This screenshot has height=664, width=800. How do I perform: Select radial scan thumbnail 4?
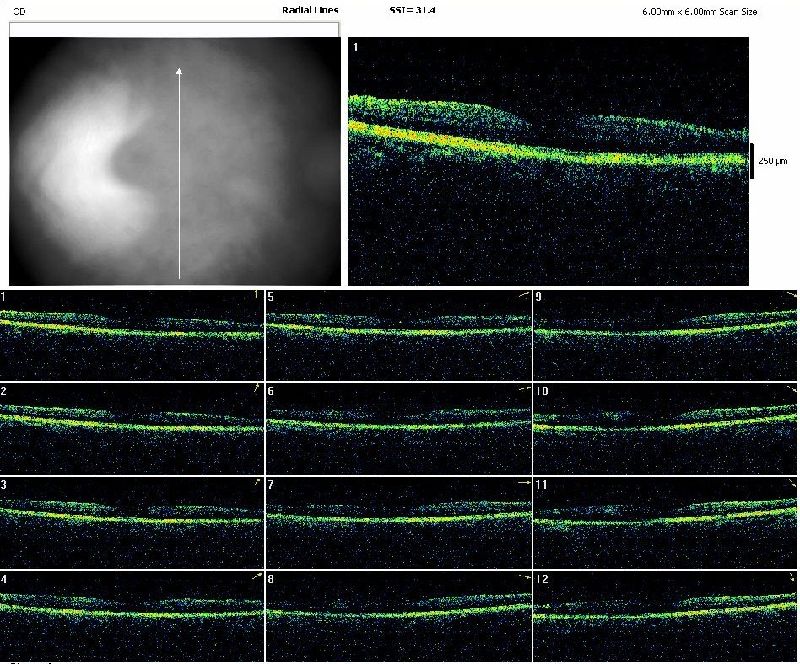pos(131,615)
